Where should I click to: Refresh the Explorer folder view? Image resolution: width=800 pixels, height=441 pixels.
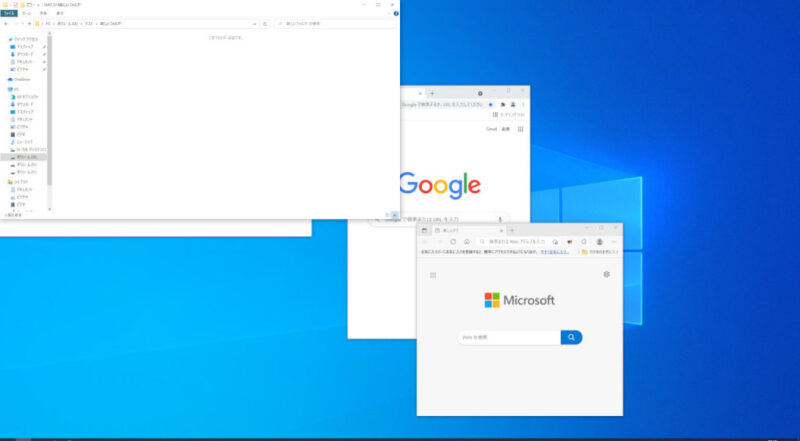(x=265, y=24)
